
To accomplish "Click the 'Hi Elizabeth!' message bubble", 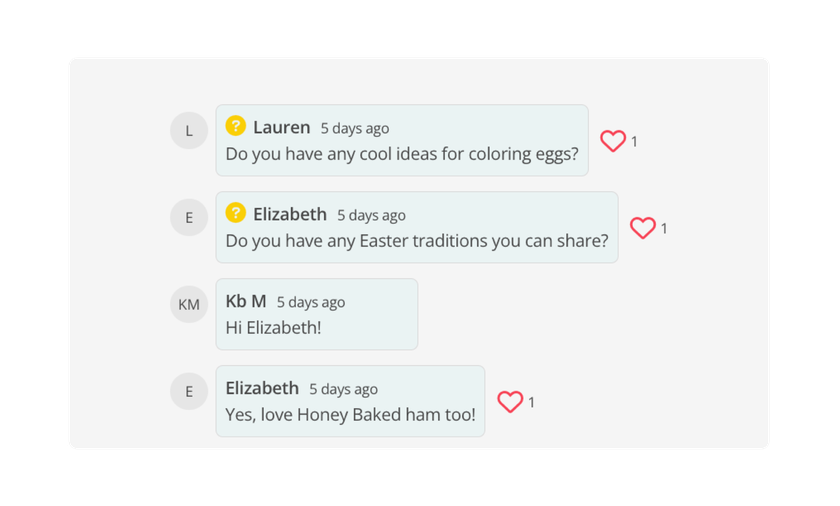I will [317, 314].
